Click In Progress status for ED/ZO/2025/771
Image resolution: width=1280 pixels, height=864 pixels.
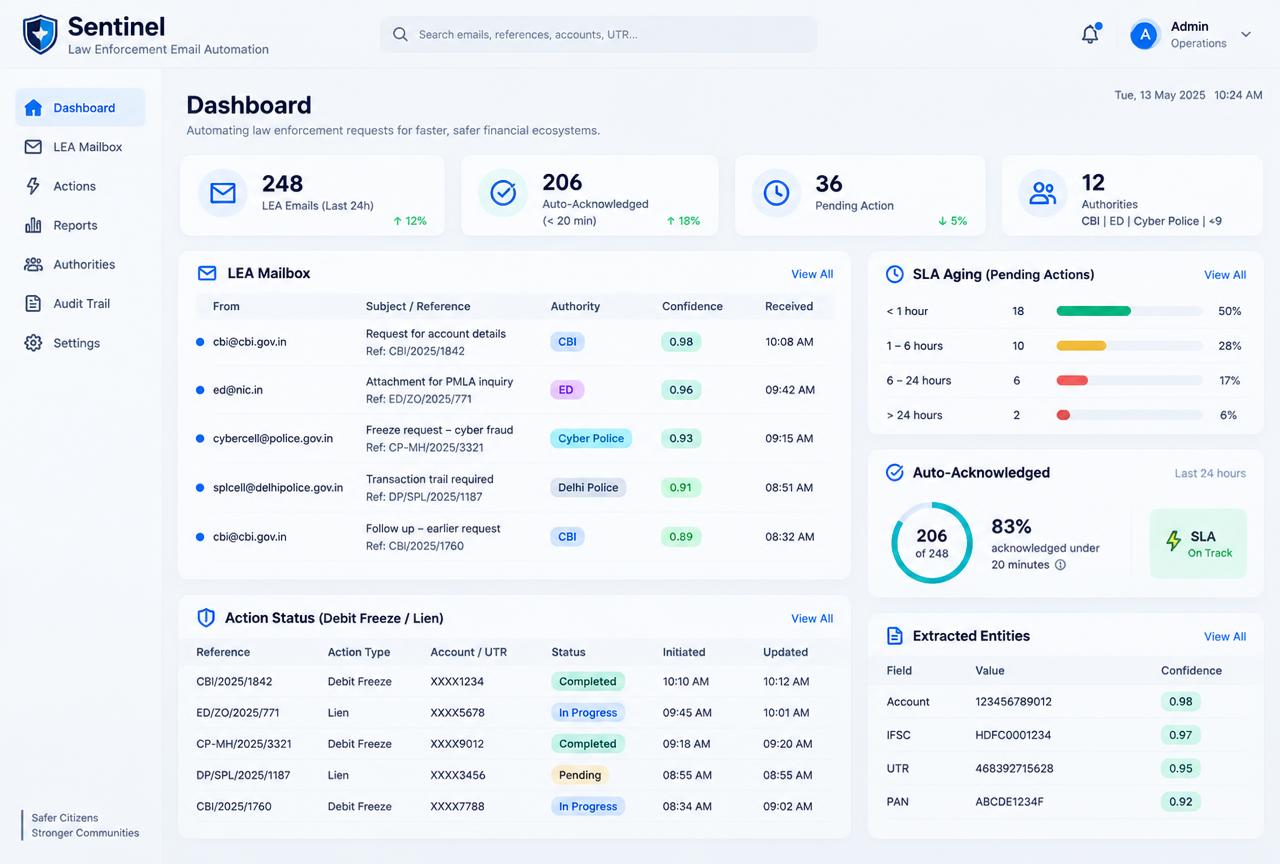tap(588, 713)
